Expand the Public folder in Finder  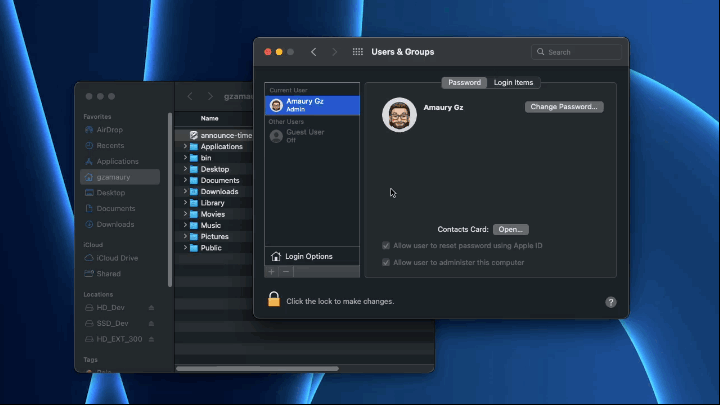click(185, 248)
